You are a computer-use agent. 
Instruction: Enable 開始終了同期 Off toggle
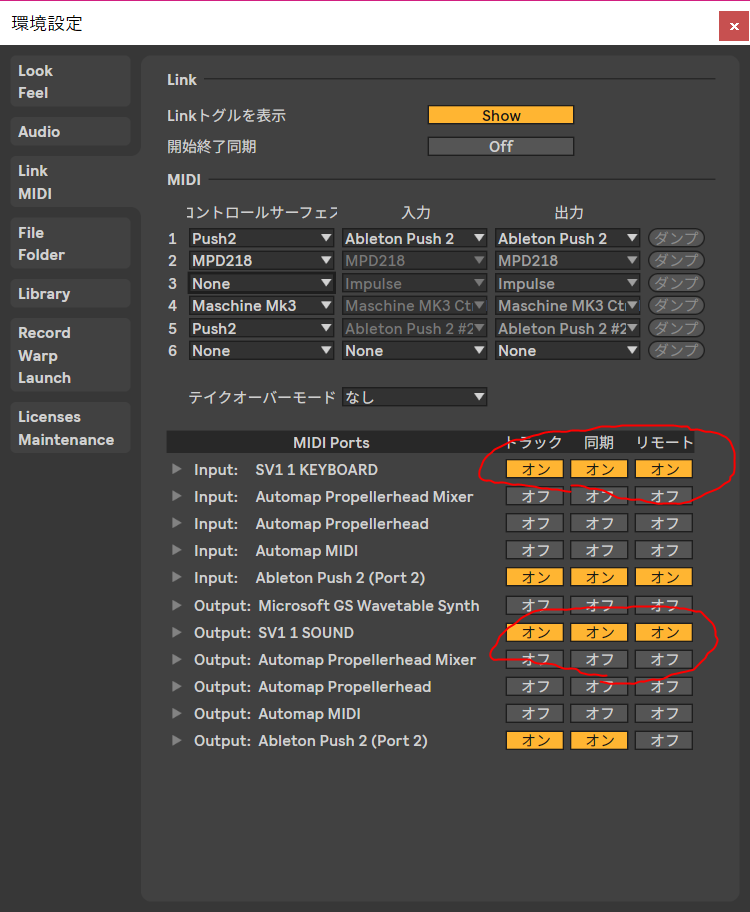coord(500,146)
